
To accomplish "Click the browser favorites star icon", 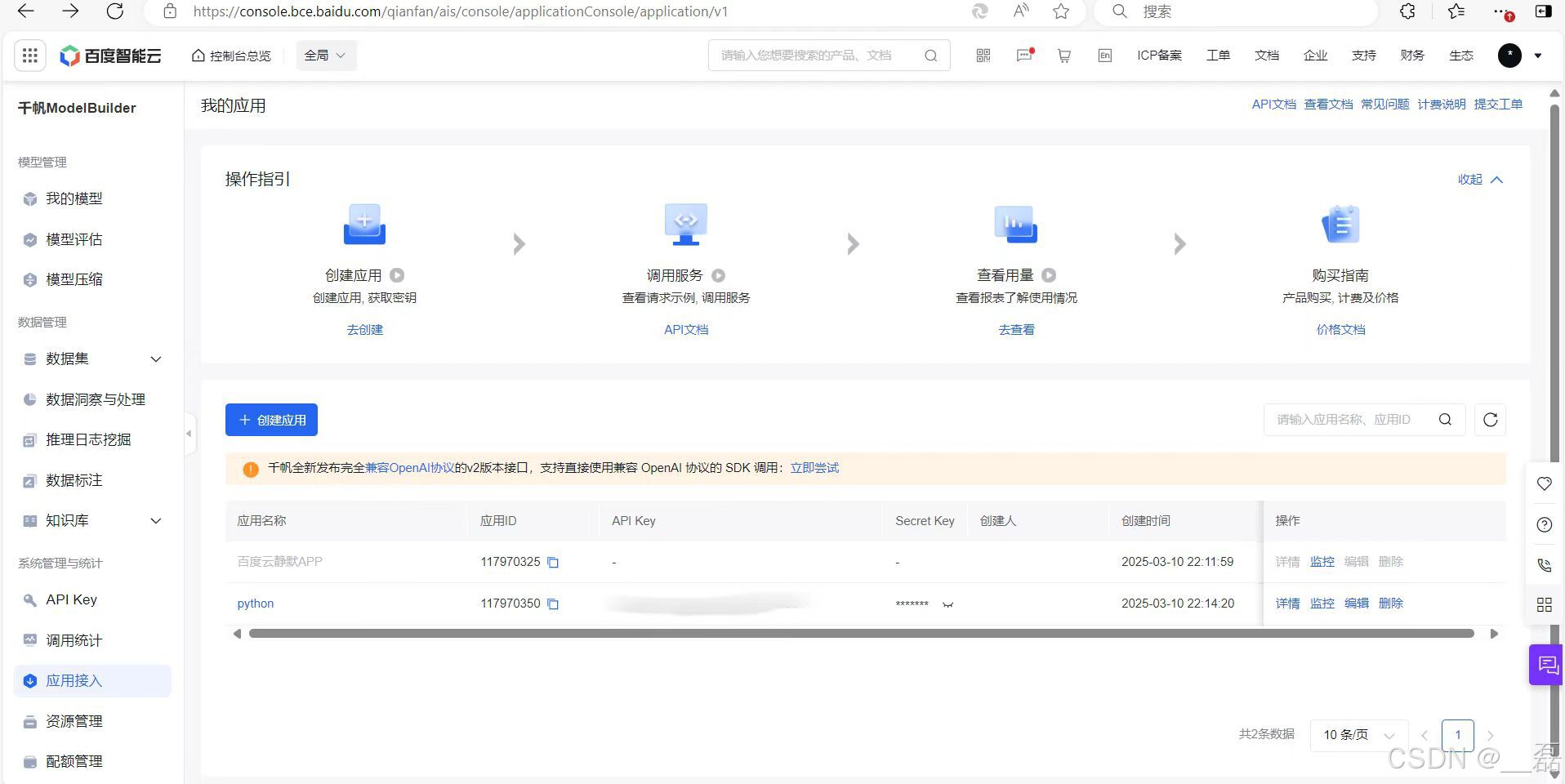I will click(1061, 11).
